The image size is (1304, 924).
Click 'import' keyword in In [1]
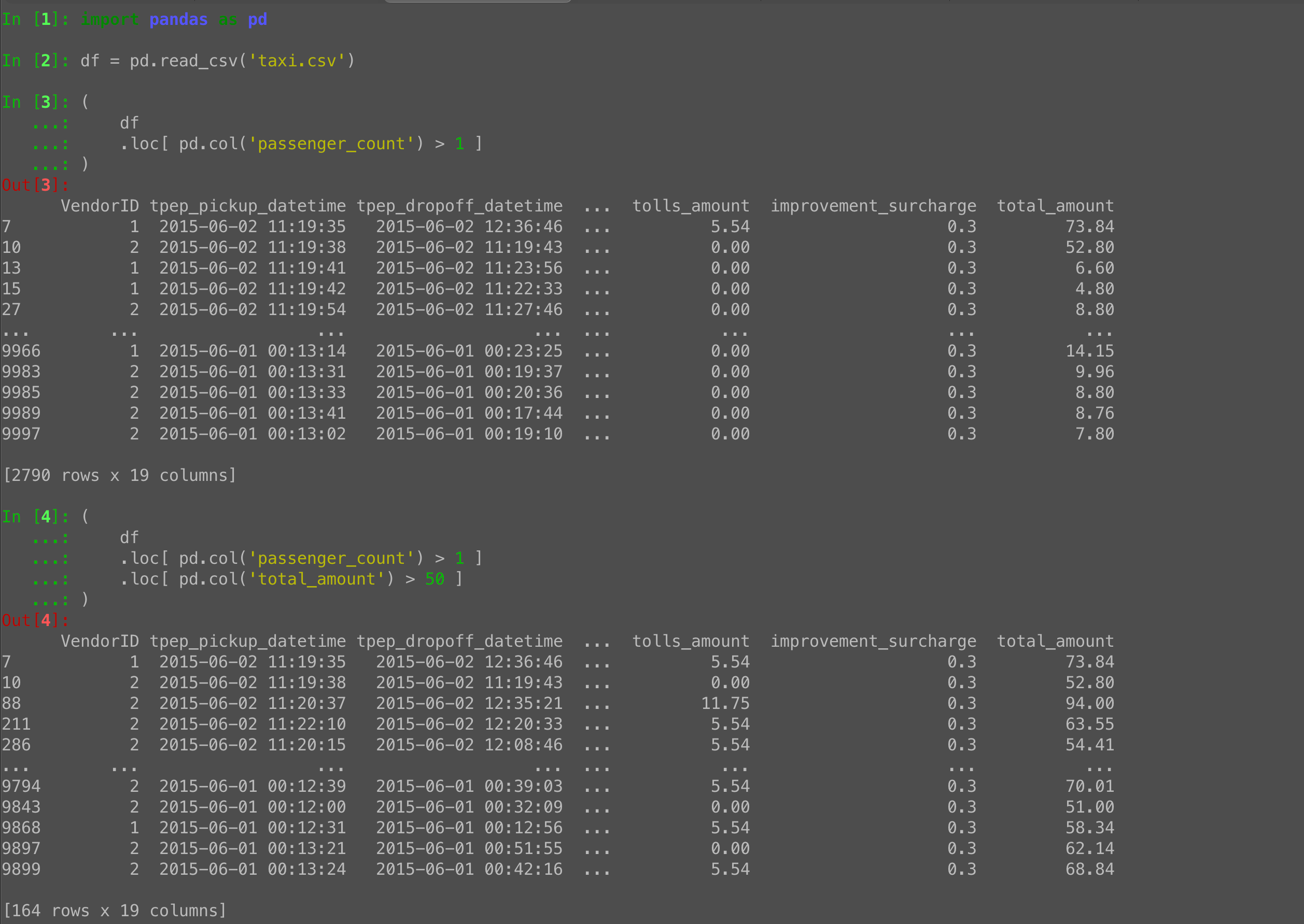[x=110, y=19]
